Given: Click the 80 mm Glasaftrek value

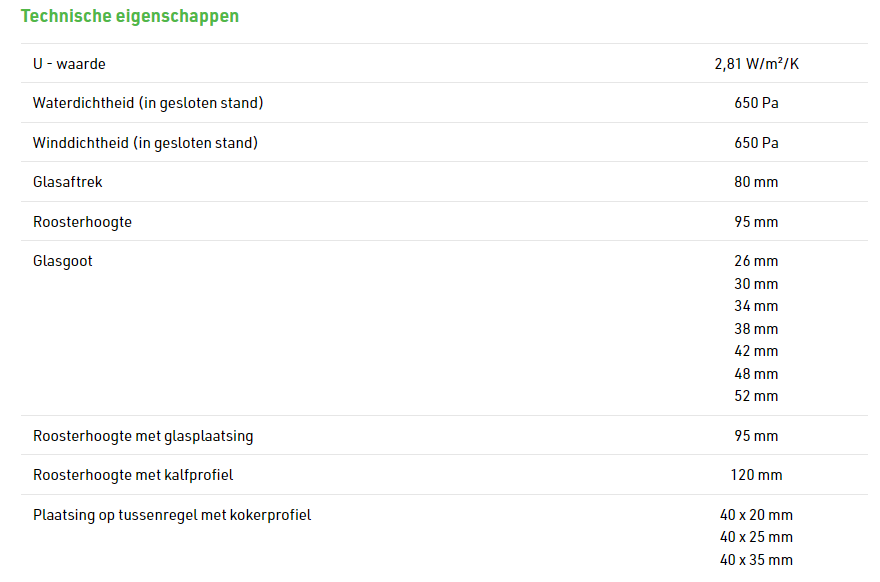Looking at the screenshot, I should coord(756,182).
